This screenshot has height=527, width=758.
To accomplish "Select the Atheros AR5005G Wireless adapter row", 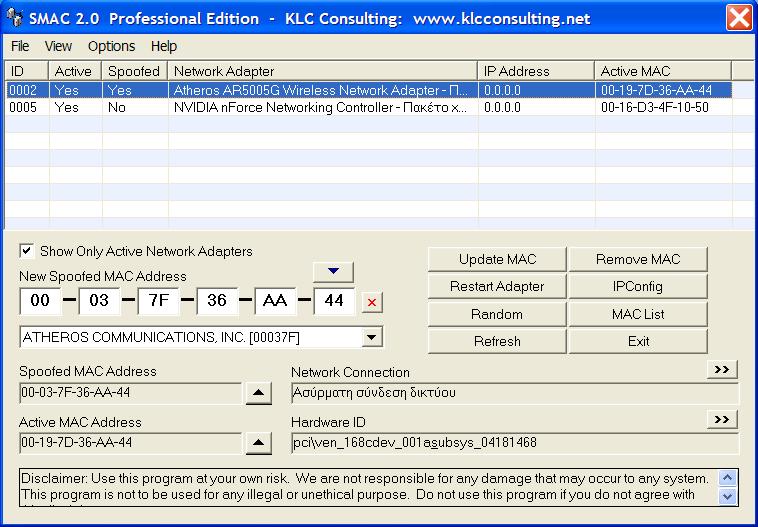I will 368,90.
